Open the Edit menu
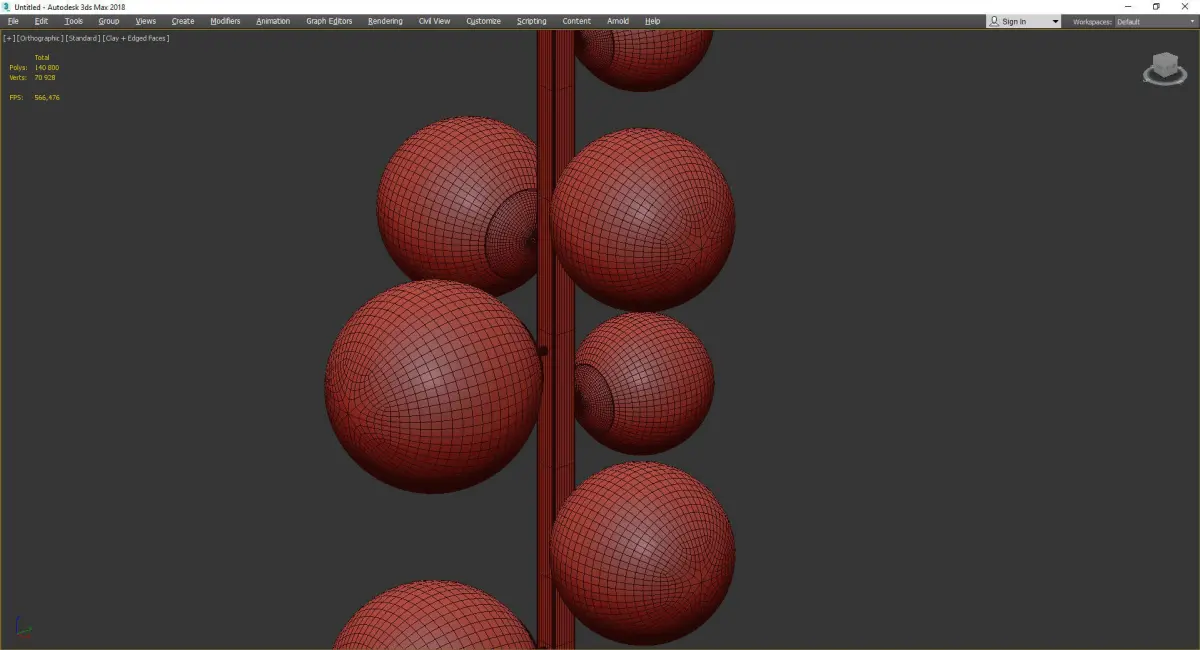 point(41,21)
